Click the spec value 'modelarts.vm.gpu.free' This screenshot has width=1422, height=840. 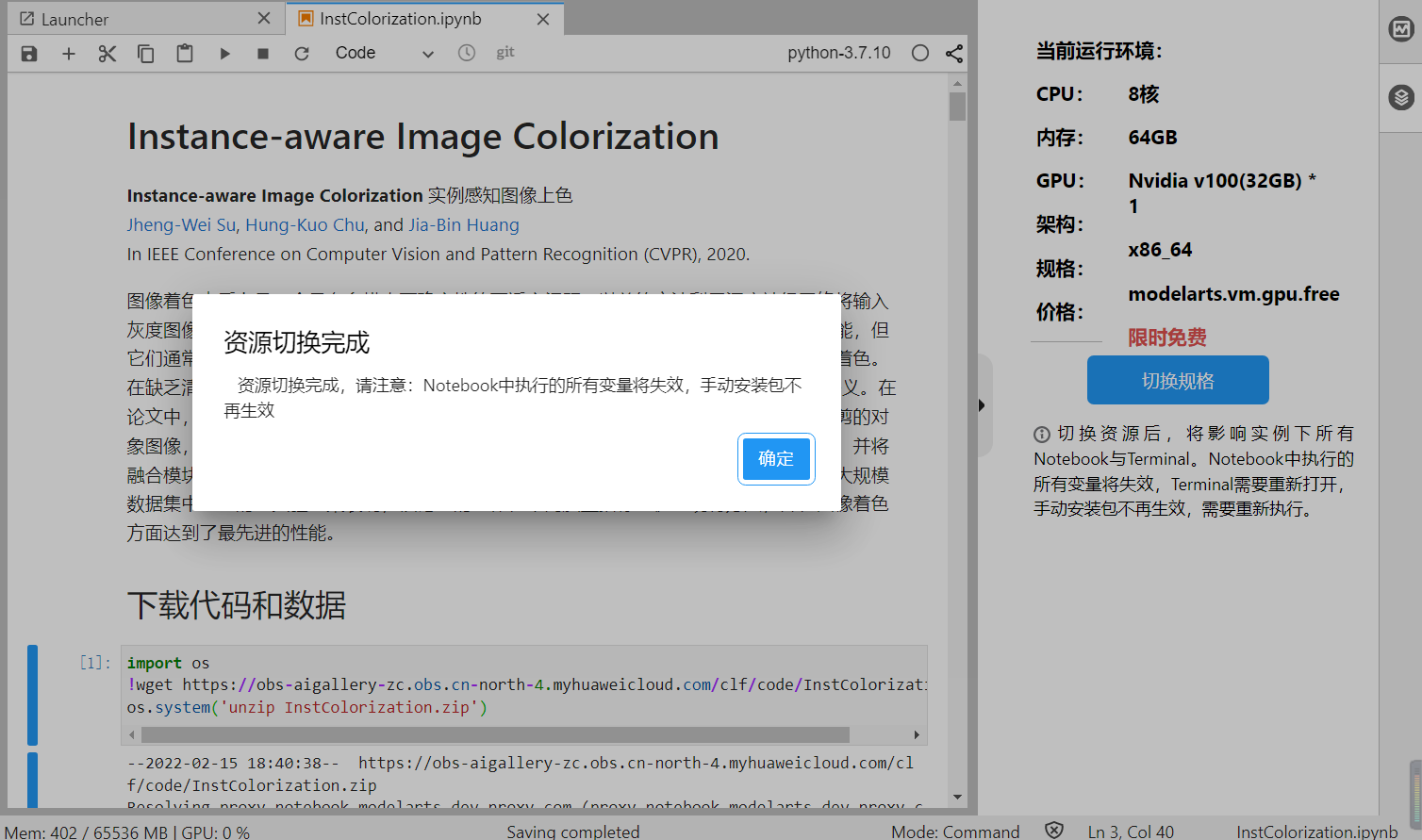(x=1234, y=294)
